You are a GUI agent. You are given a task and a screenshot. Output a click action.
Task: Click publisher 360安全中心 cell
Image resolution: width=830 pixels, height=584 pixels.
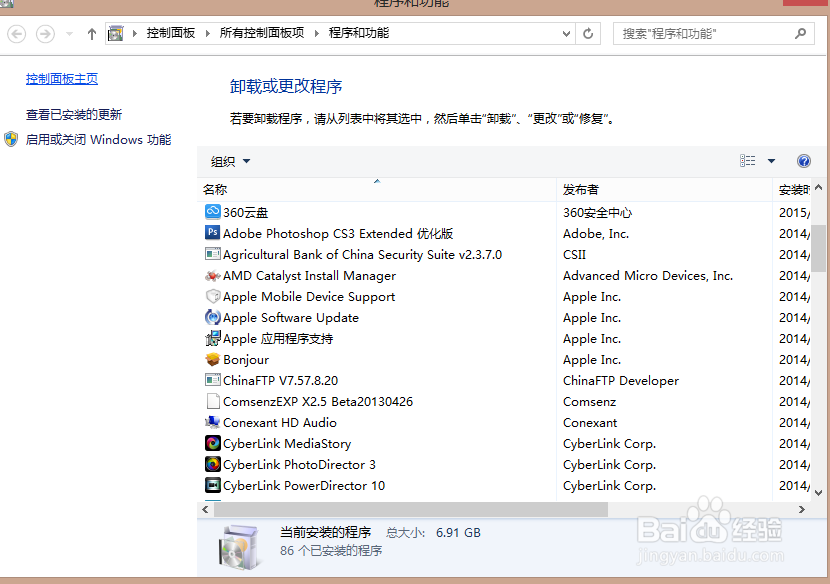(x=597, y=212)
